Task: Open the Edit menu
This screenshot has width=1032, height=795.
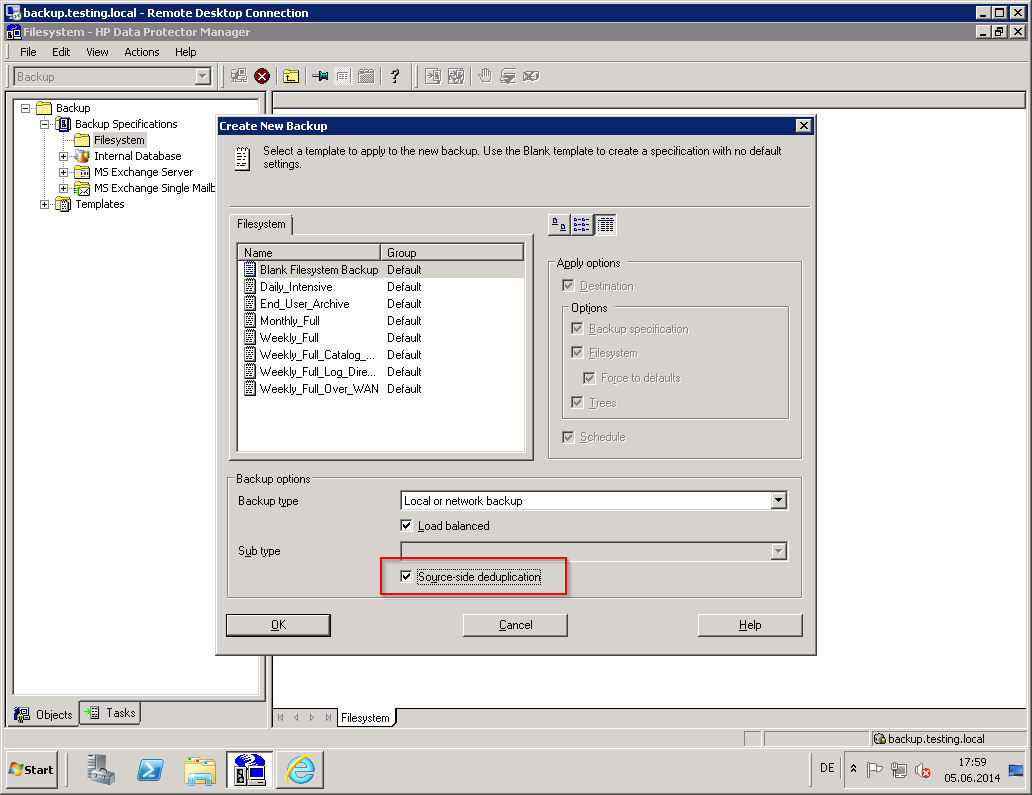Action: (61, 52)
